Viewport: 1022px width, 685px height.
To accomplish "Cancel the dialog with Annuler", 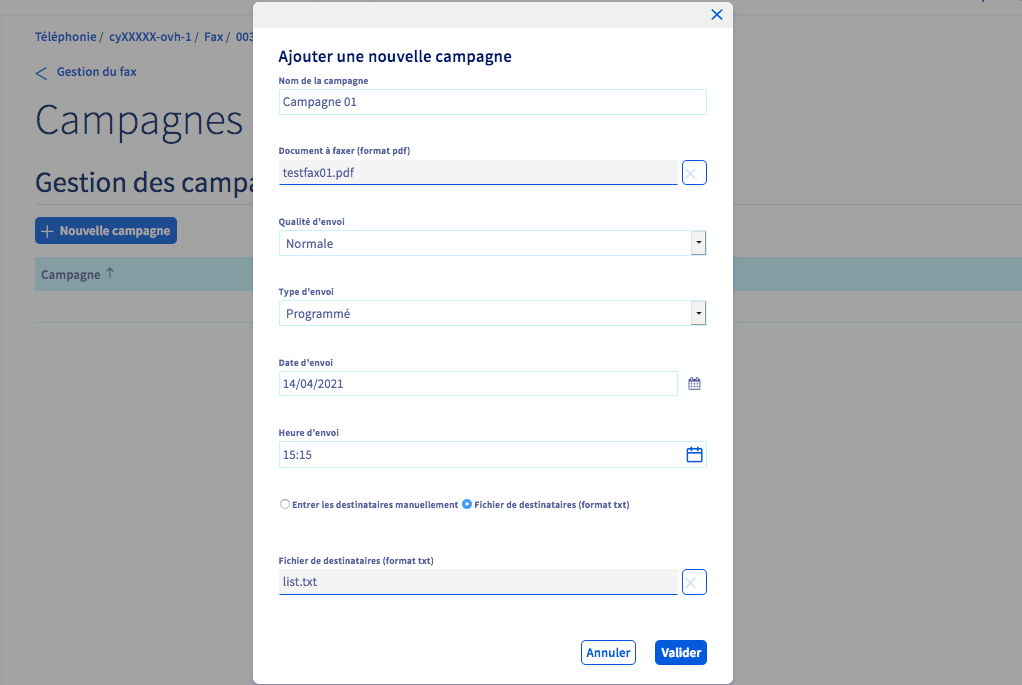I will pos(608,652).
